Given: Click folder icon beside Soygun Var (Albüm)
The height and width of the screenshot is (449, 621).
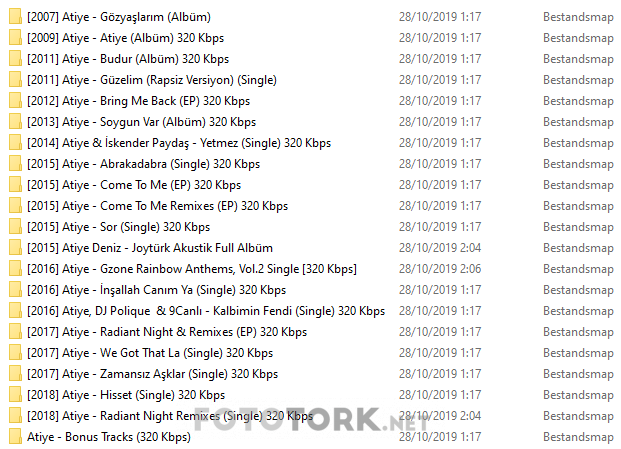Looking at the screenshot, I should 15,122.
